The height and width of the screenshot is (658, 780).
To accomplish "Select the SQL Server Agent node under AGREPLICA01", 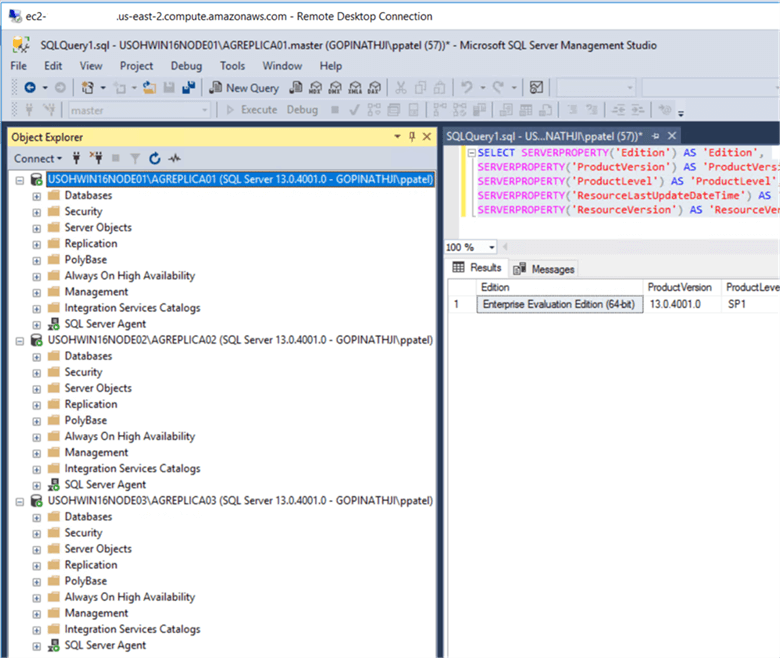I will [x=104, y=324].
